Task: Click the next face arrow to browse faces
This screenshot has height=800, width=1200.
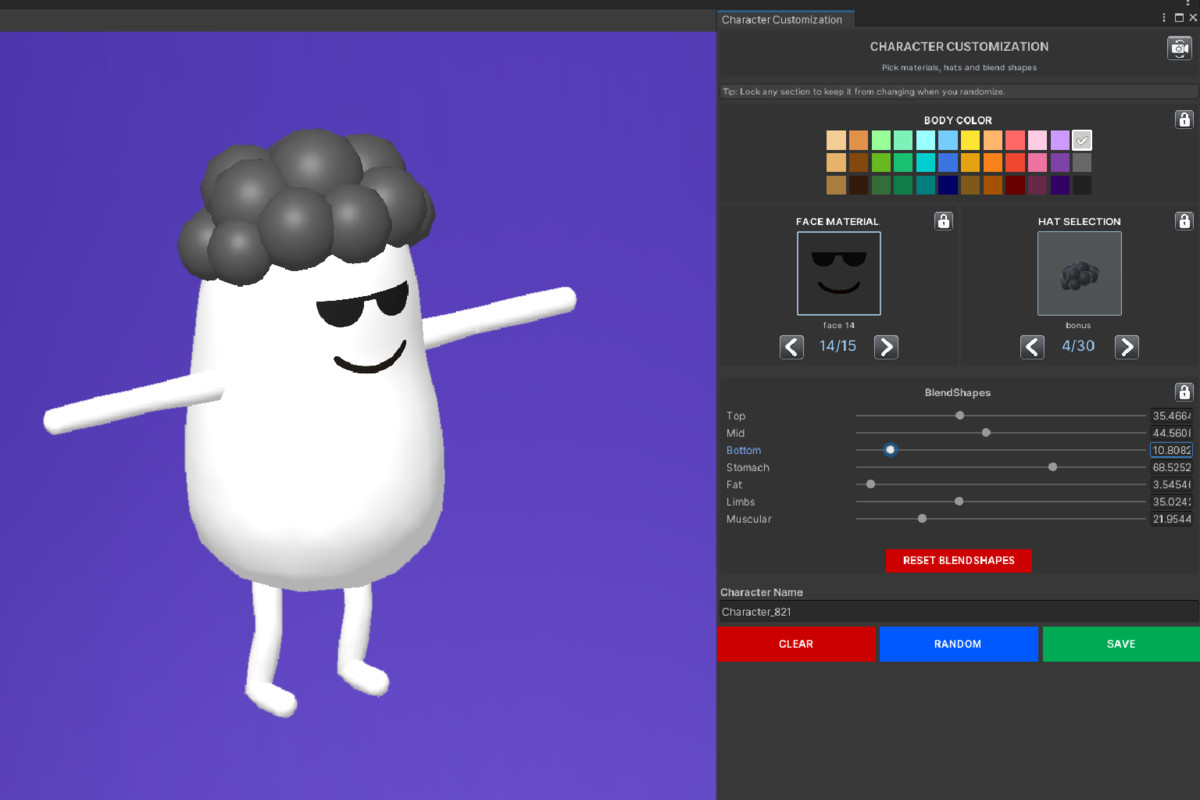Action: click(x=886, y=346)
